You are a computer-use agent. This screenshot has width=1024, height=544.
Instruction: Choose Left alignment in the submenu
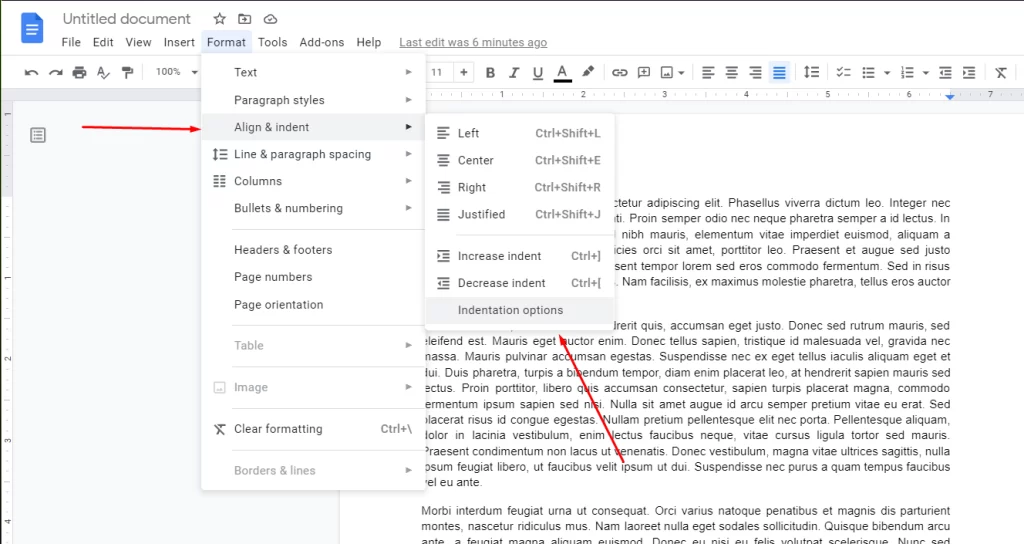pyautogui.click(x=520, y=133)
